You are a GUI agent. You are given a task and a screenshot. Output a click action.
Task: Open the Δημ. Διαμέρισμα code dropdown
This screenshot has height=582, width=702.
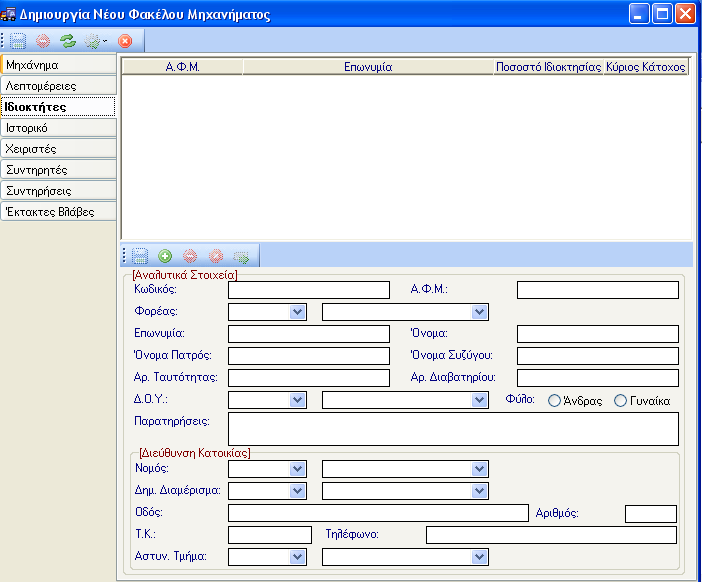(297, 491)
